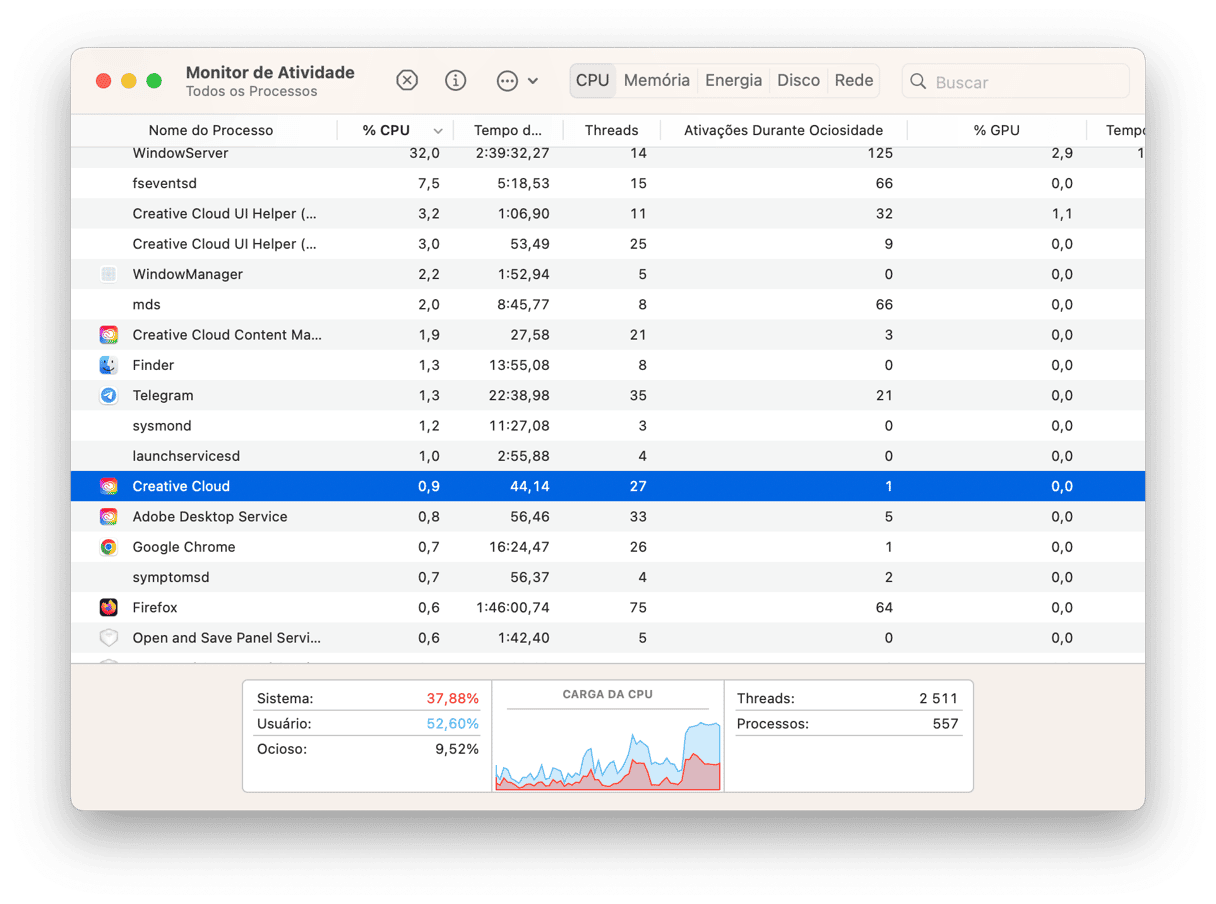Select the Firefox process name
Image resolution: width=1216 pixels, height=904 pixels.
point(155,607)
